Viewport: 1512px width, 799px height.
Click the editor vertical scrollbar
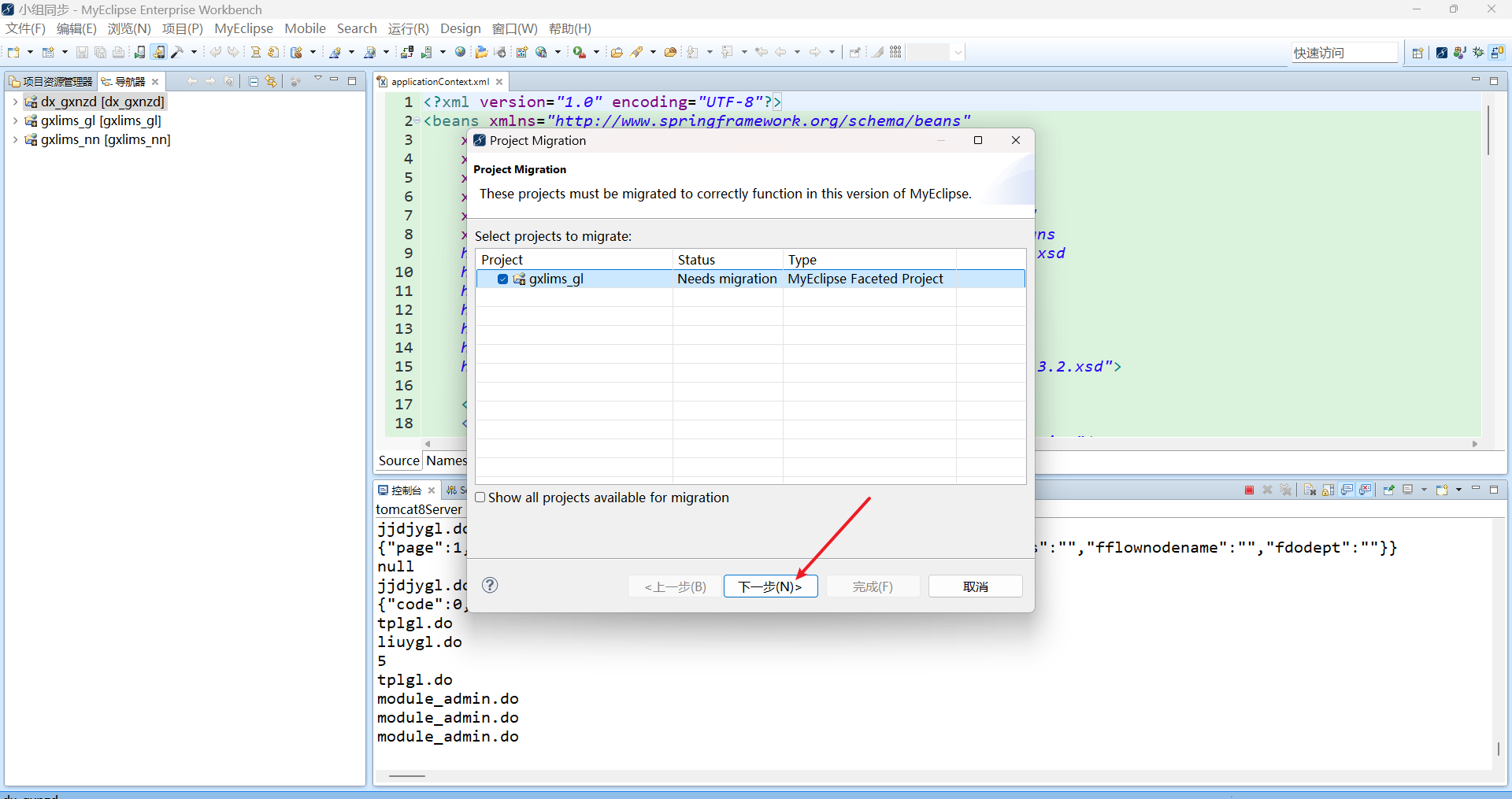point(1488,129)
